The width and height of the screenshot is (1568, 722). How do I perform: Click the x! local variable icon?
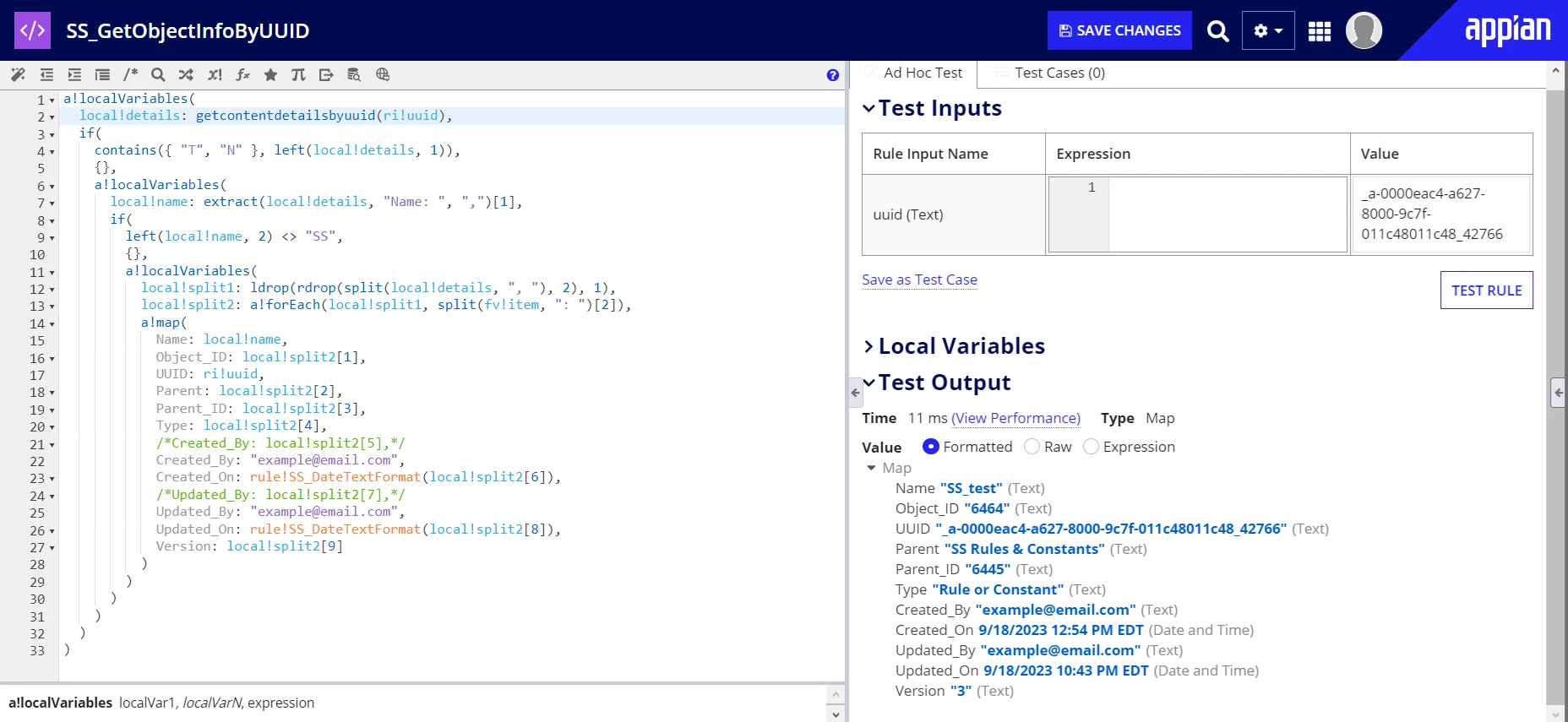(215, 74)
